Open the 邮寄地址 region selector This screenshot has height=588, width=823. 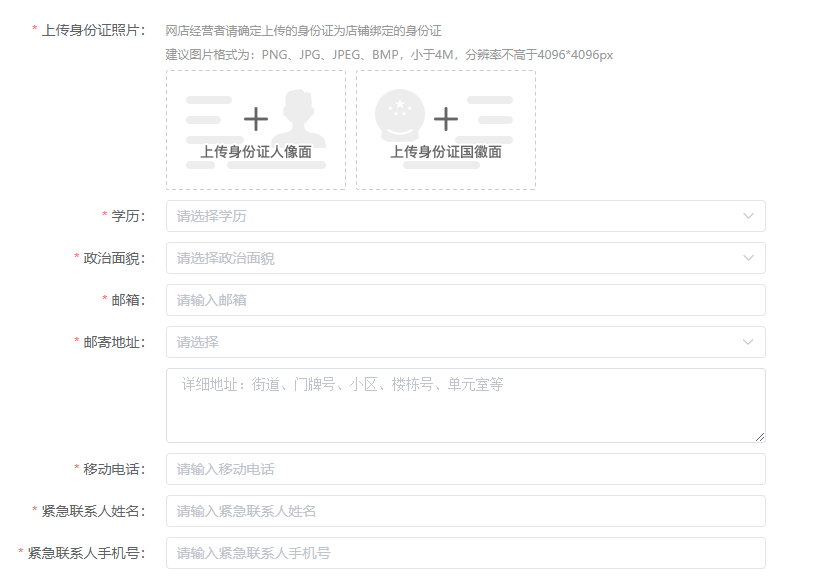click(450, 342)
